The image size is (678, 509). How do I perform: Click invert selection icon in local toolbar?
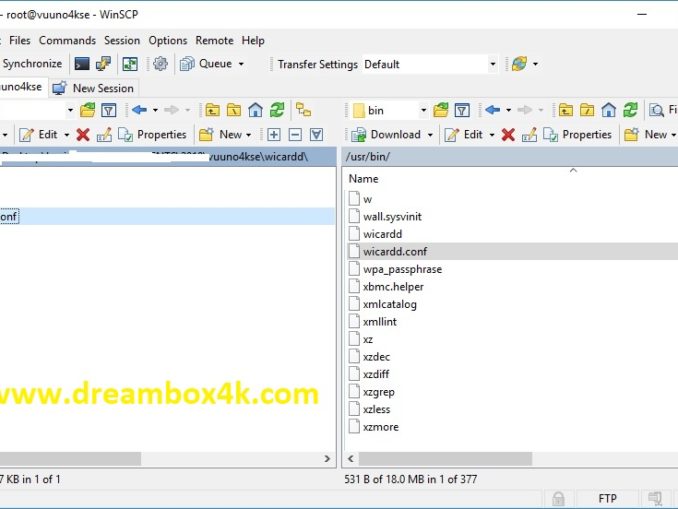tap(317, 134)
